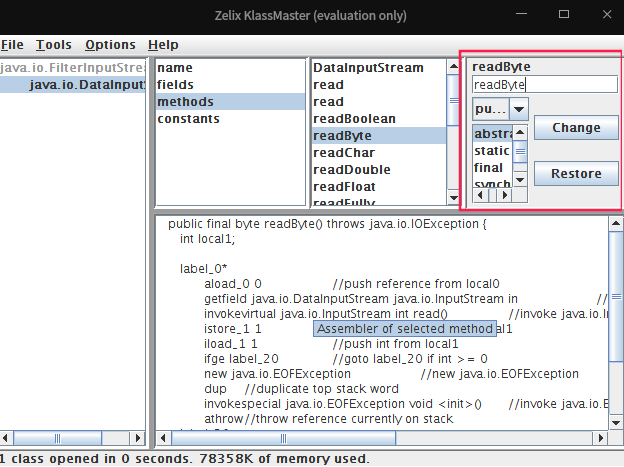Click modifier list scroll-right arrow
This screenshot has width=624, height=467.
[505, 195]
